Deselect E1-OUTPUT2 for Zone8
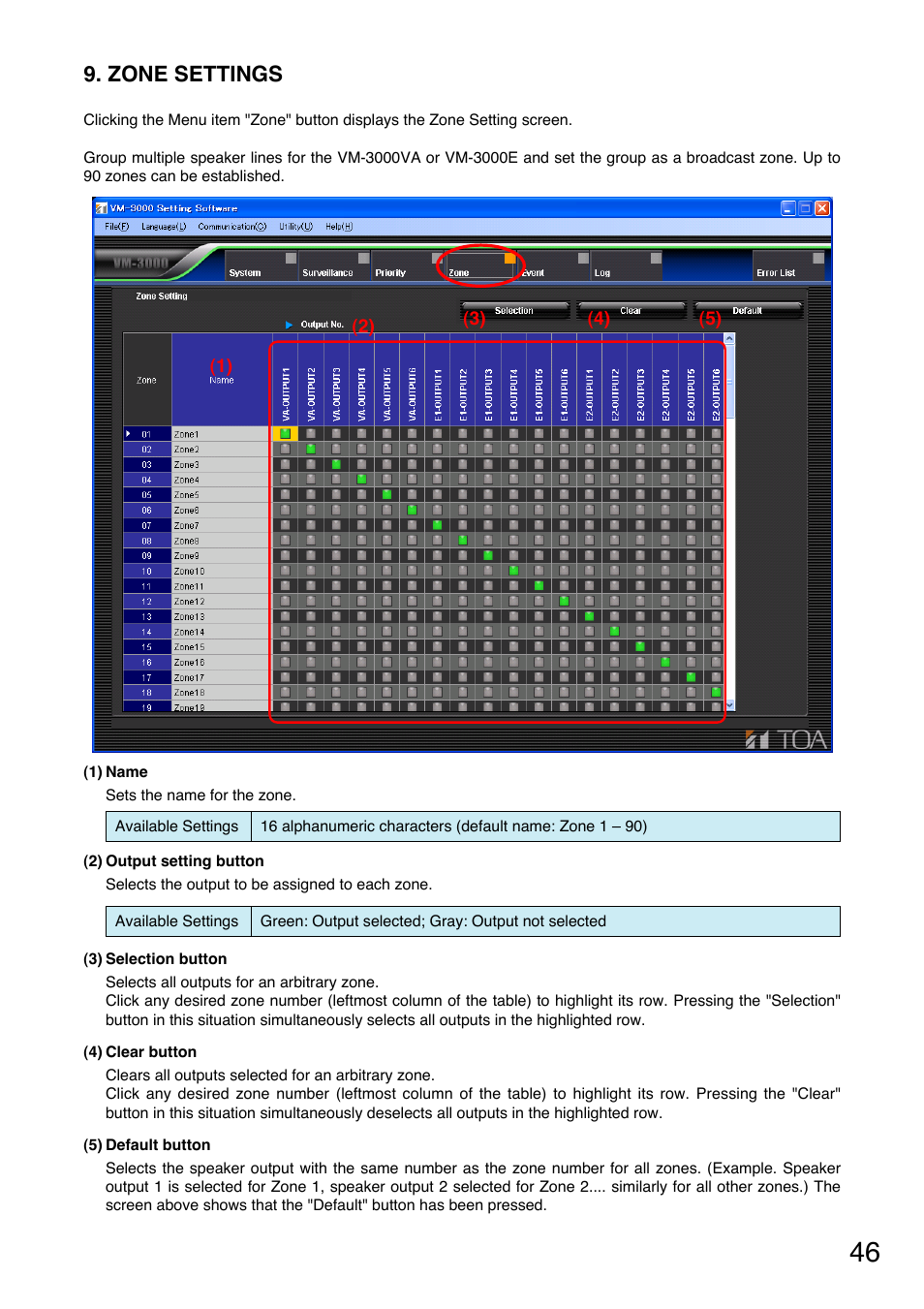The width and height of the screenshot is (924, 1309). (463, 541)
